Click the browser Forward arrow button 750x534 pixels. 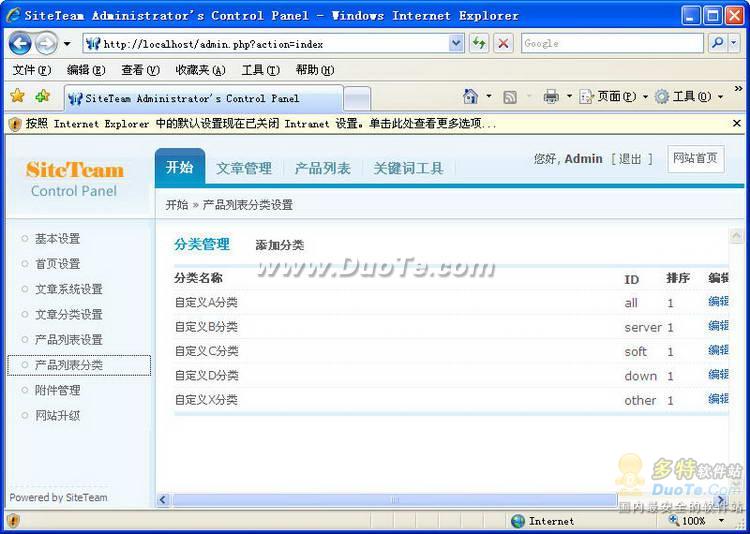47,44
